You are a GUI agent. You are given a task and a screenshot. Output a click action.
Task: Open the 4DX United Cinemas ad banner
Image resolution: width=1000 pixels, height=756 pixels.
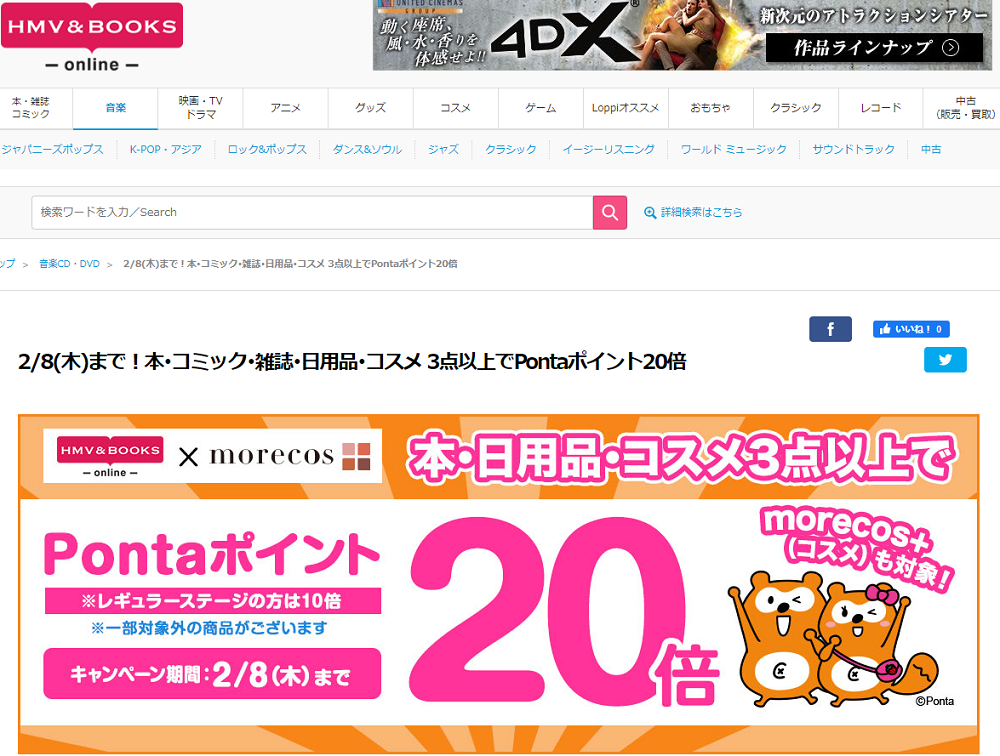click(x=682, y=35)
